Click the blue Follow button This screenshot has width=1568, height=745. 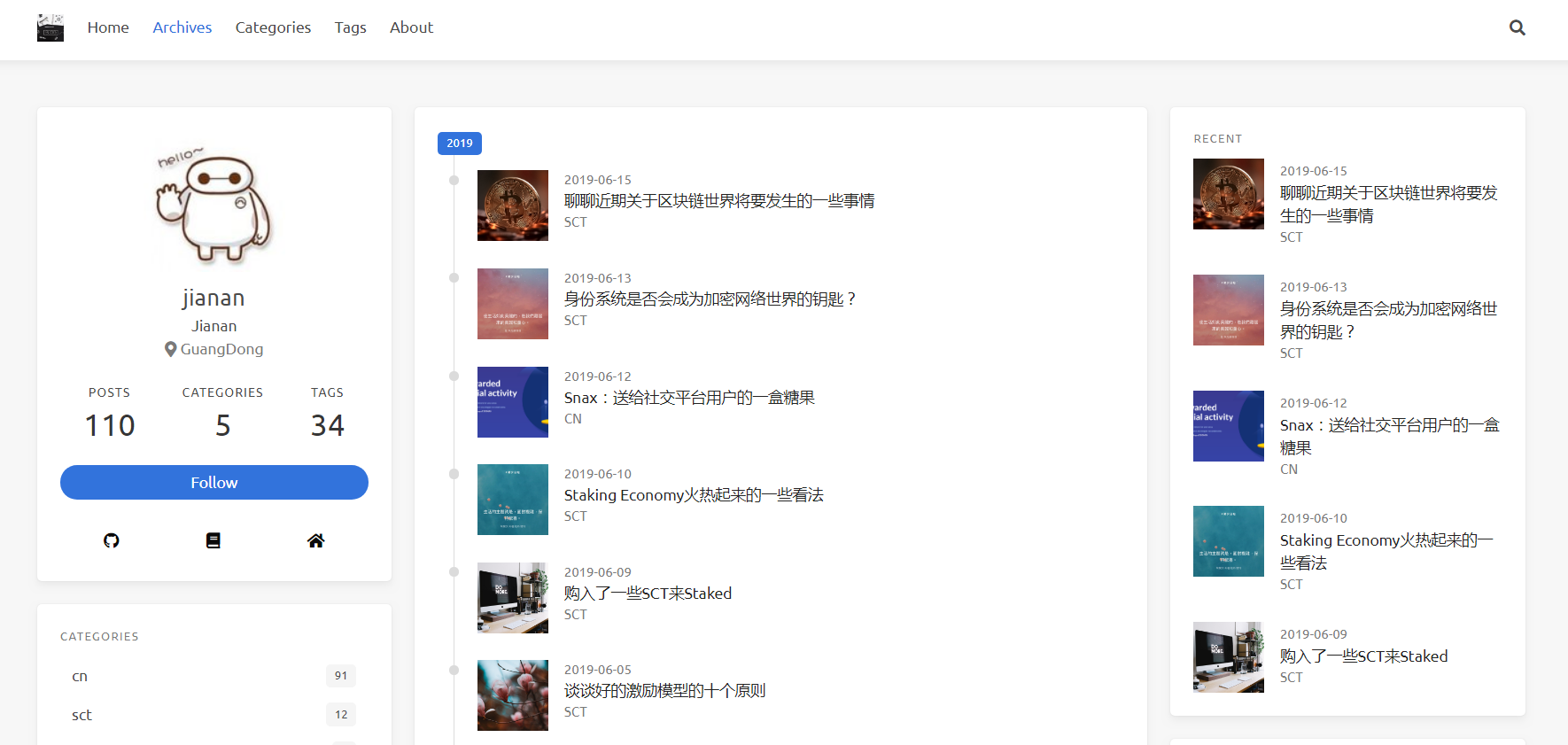214,482
